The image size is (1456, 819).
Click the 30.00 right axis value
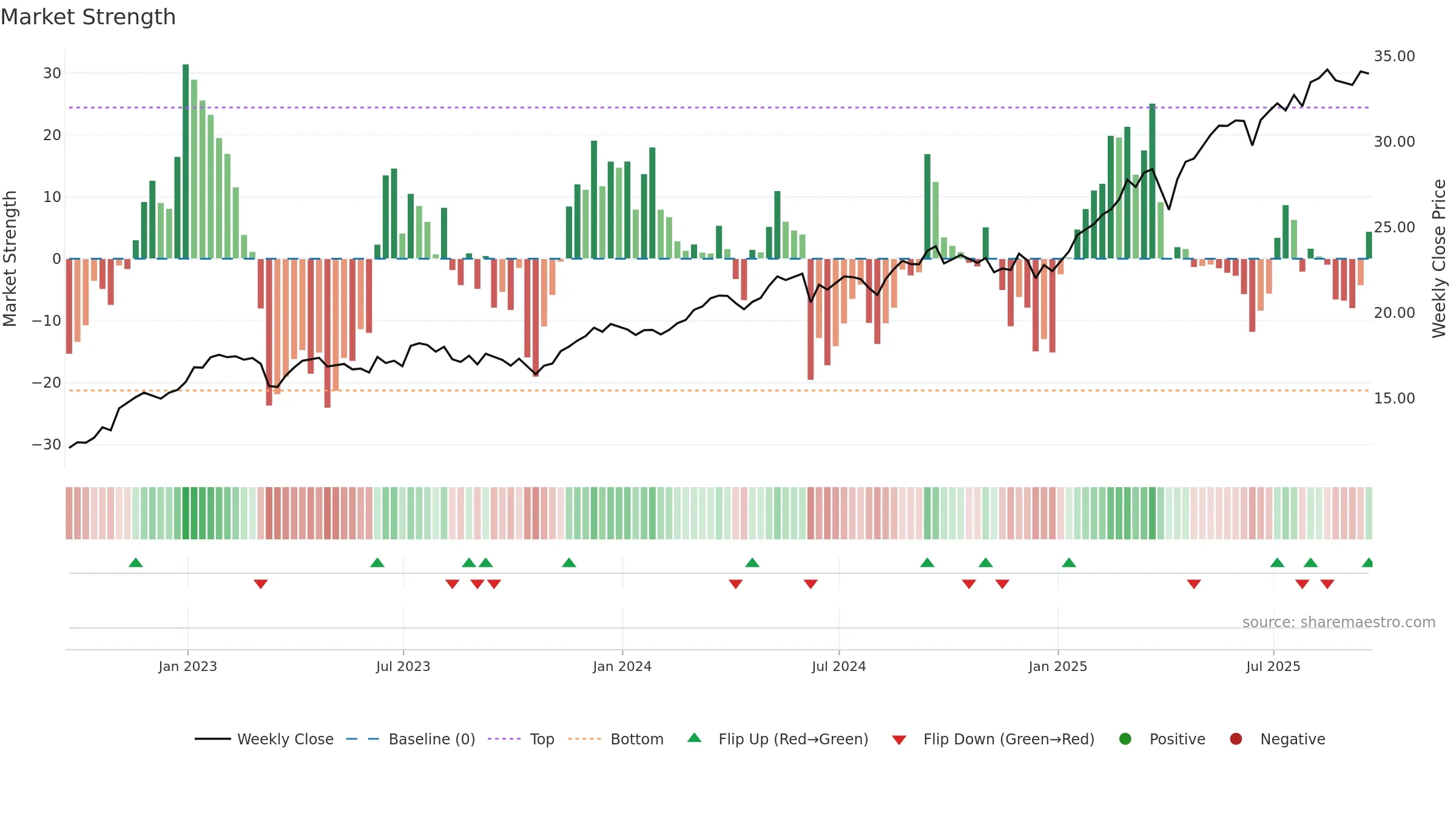pyautogui.click(x=1395, y=142)
